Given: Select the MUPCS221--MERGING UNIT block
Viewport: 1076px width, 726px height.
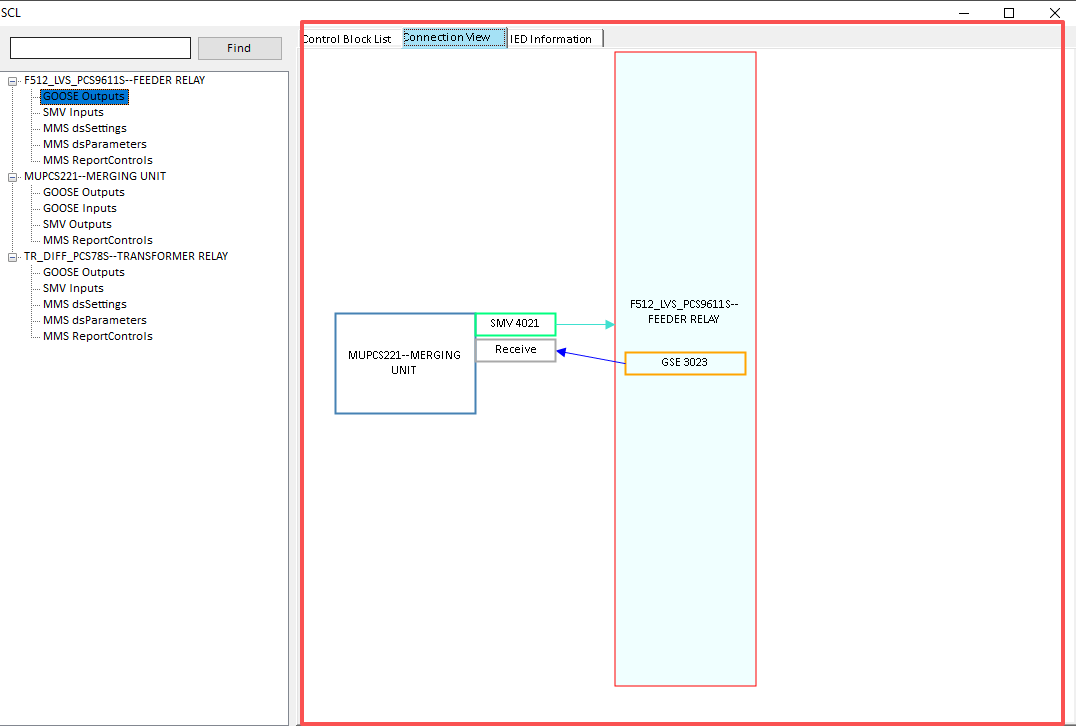Looking at the screenshot, I should [x=404, y=363].
